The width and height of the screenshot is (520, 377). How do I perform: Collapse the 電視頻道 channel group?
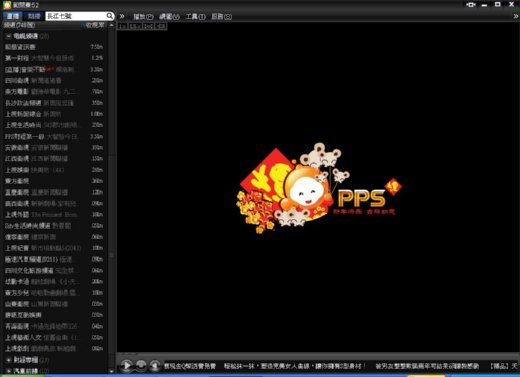(x=9, y=36)
